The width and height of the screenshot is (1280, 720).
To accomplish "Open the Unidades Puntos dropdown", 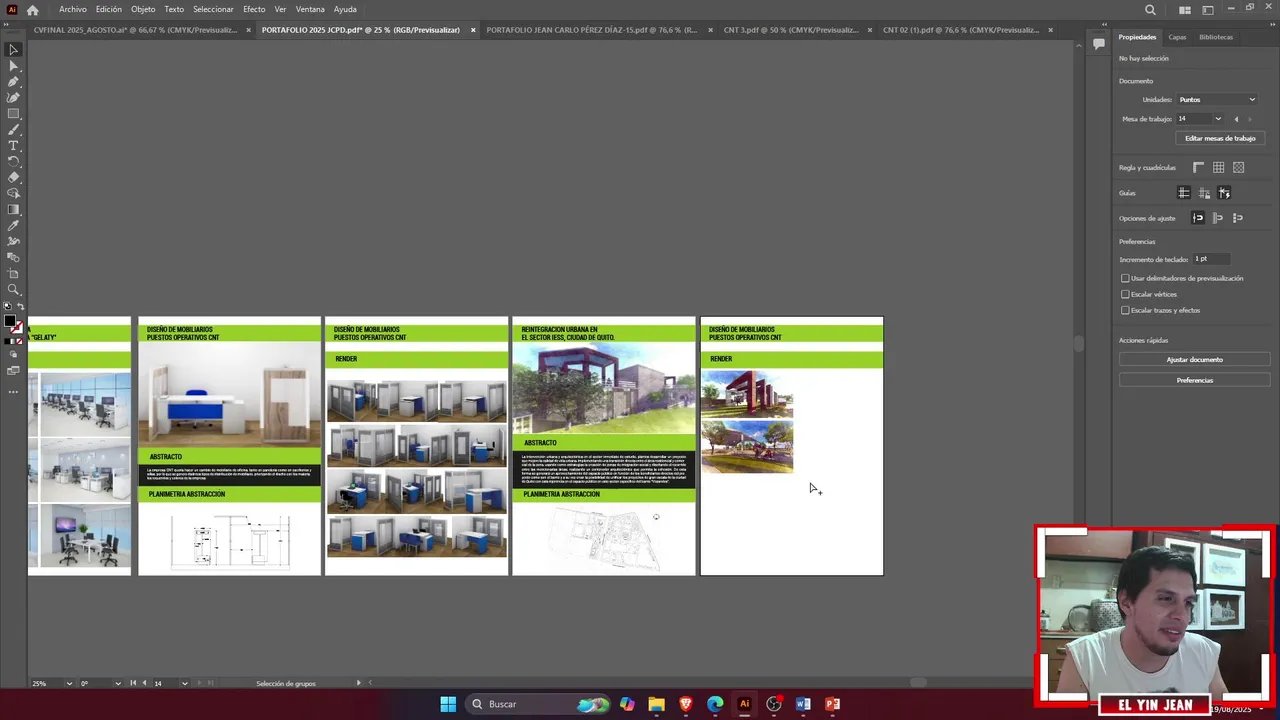I will pos(1216,99).
